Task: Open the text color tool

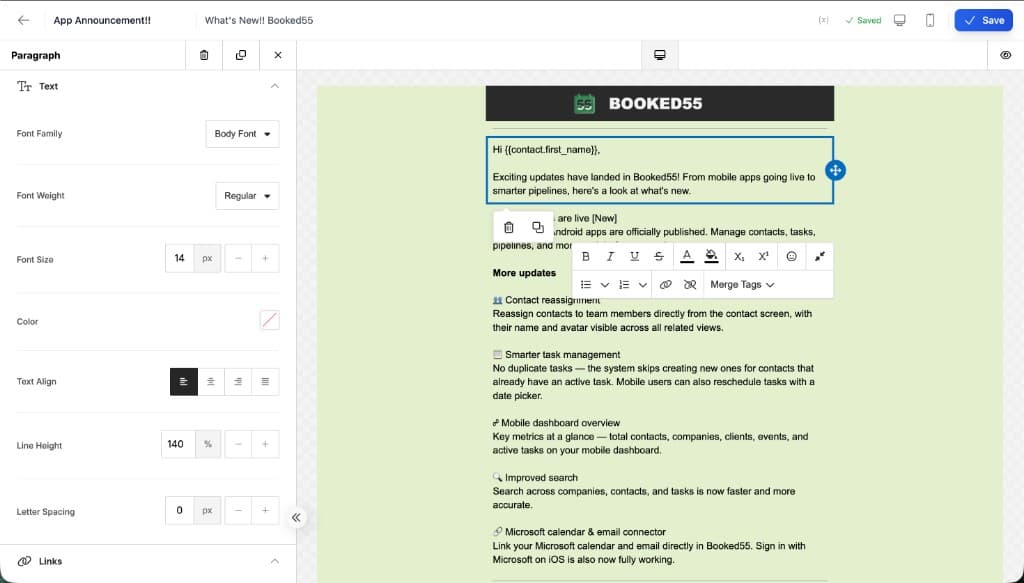Action: (686, 257)
